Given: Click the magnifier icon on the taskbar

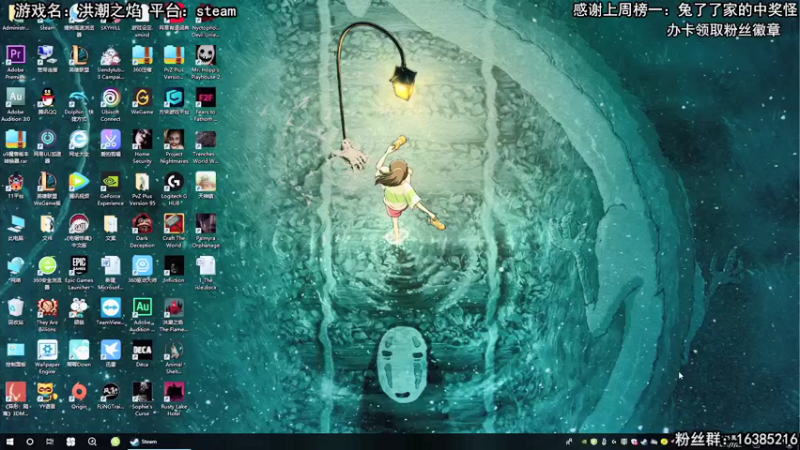Looking at the screenshot, I should tap(92, 442).
